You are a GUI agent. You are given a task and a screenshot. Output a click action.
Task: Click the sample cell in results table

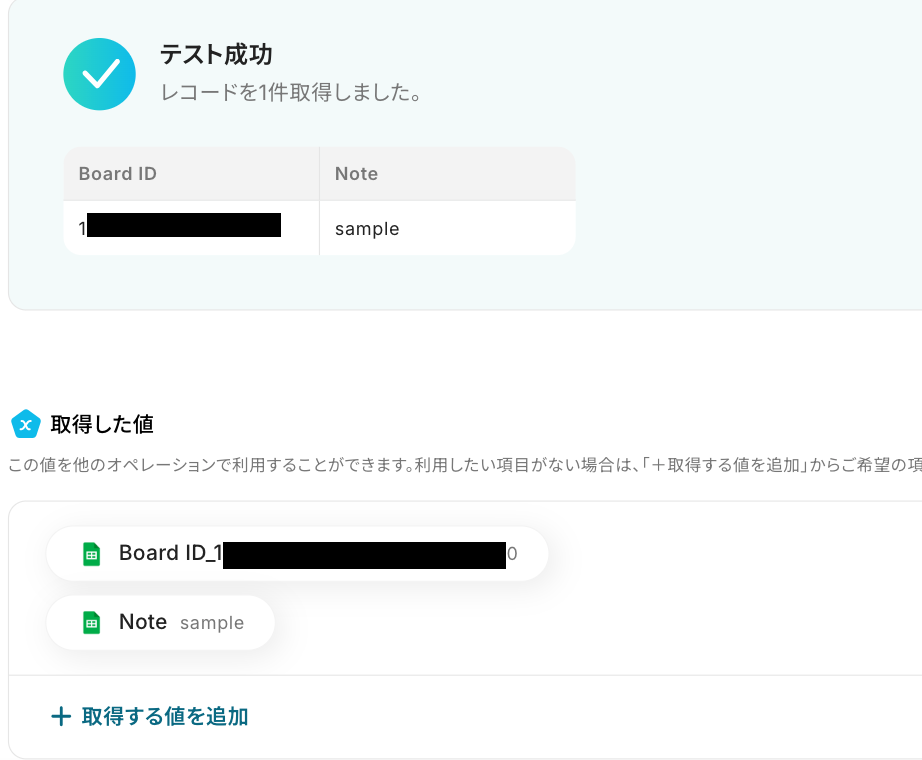(x=367, y=229)
